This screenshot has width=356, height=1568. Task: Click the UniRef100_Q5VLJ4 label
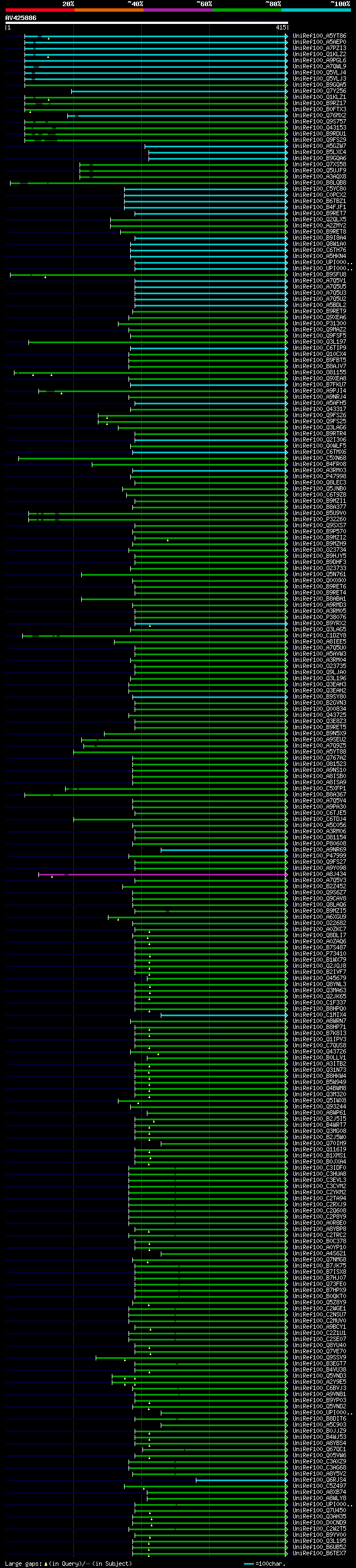tap(319, 72)
